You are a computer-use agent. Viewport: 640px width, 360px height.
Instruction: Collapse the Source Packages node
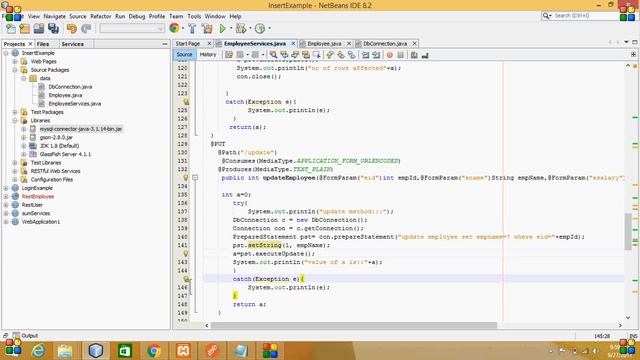(x=15, y=70)
